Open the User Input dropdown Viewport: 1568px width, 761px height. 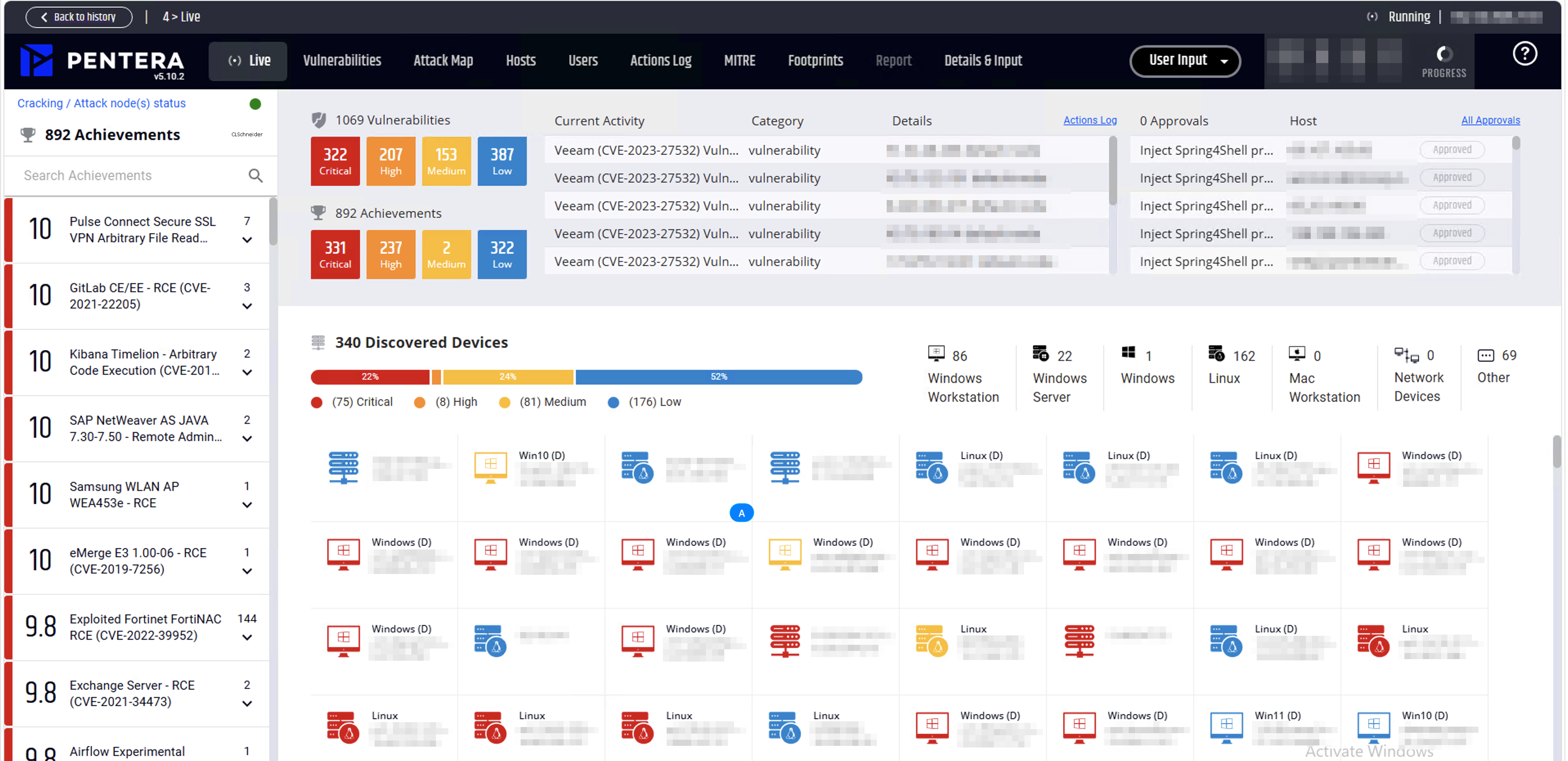(1184, 61)
